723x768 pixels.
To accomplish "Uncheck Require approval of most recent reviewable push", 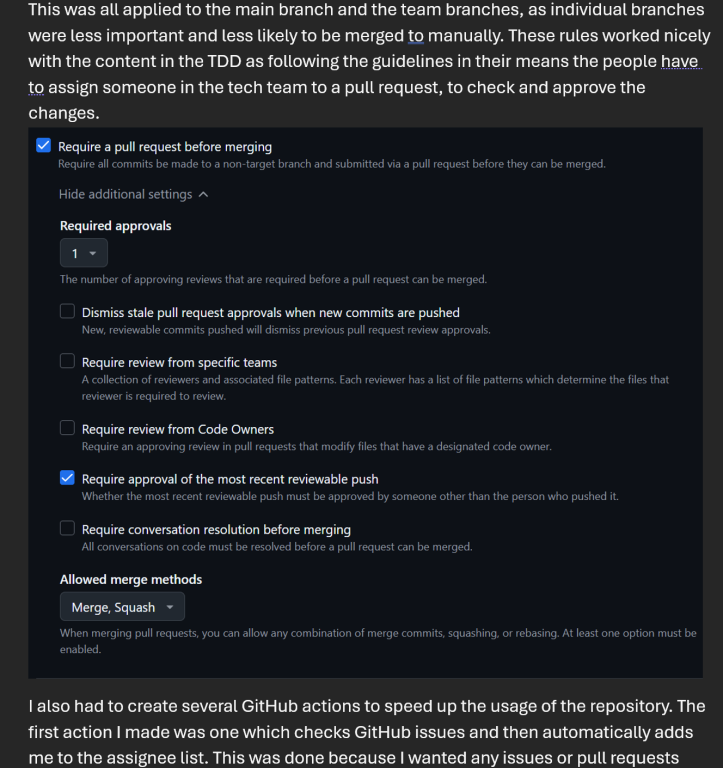I will (x=67, y=478).
